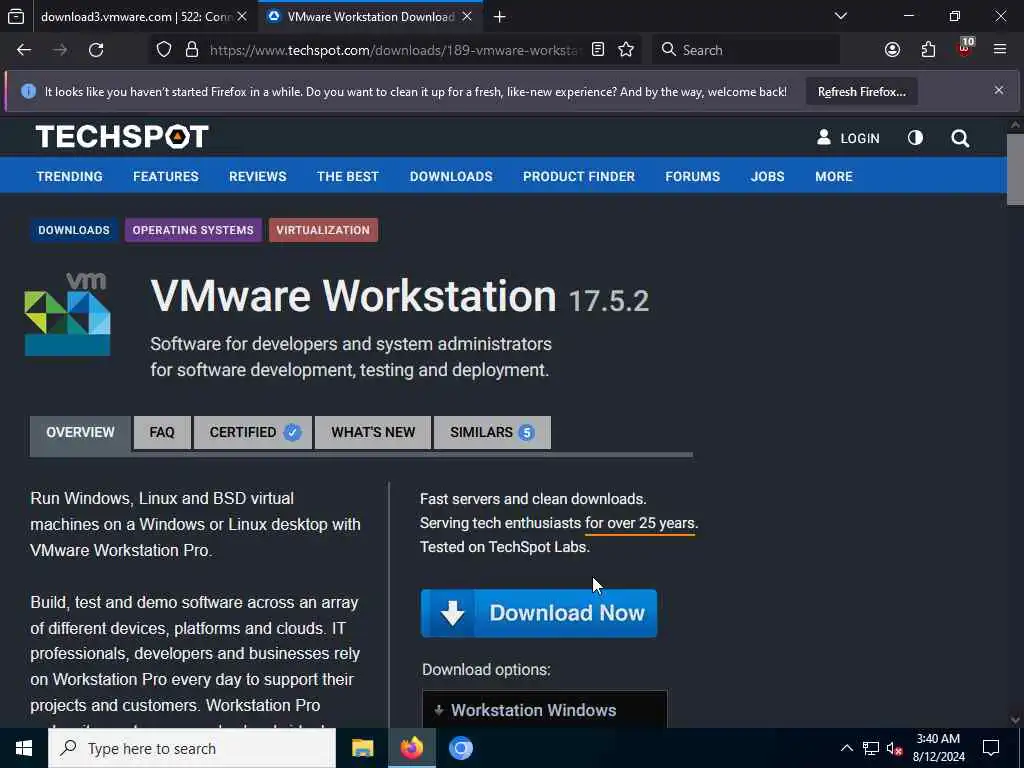1024x768 pixels.
Task: Open the tracking protection shield icon
Action: pyautogui.click(x=164, y=50)
